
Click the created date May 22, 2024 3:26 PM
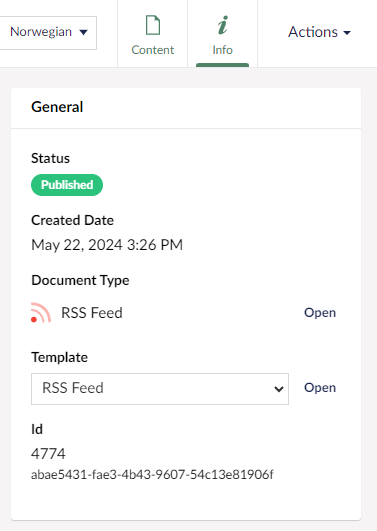(x=107, y=245)
